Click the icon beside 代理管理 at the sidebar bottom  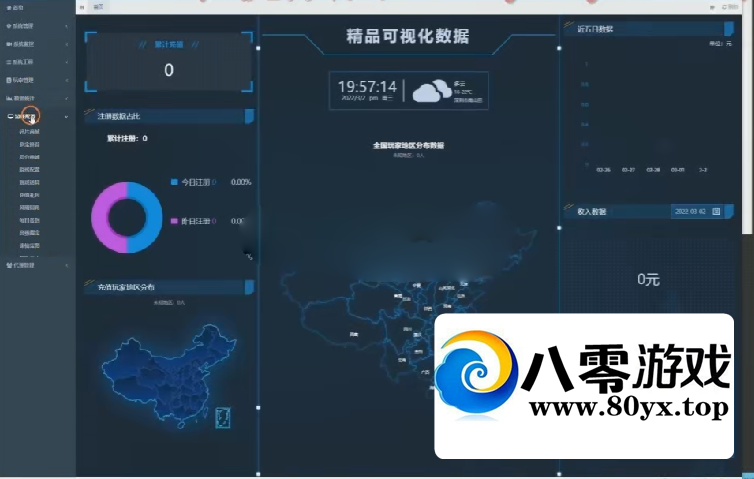[x=9, y=265]
